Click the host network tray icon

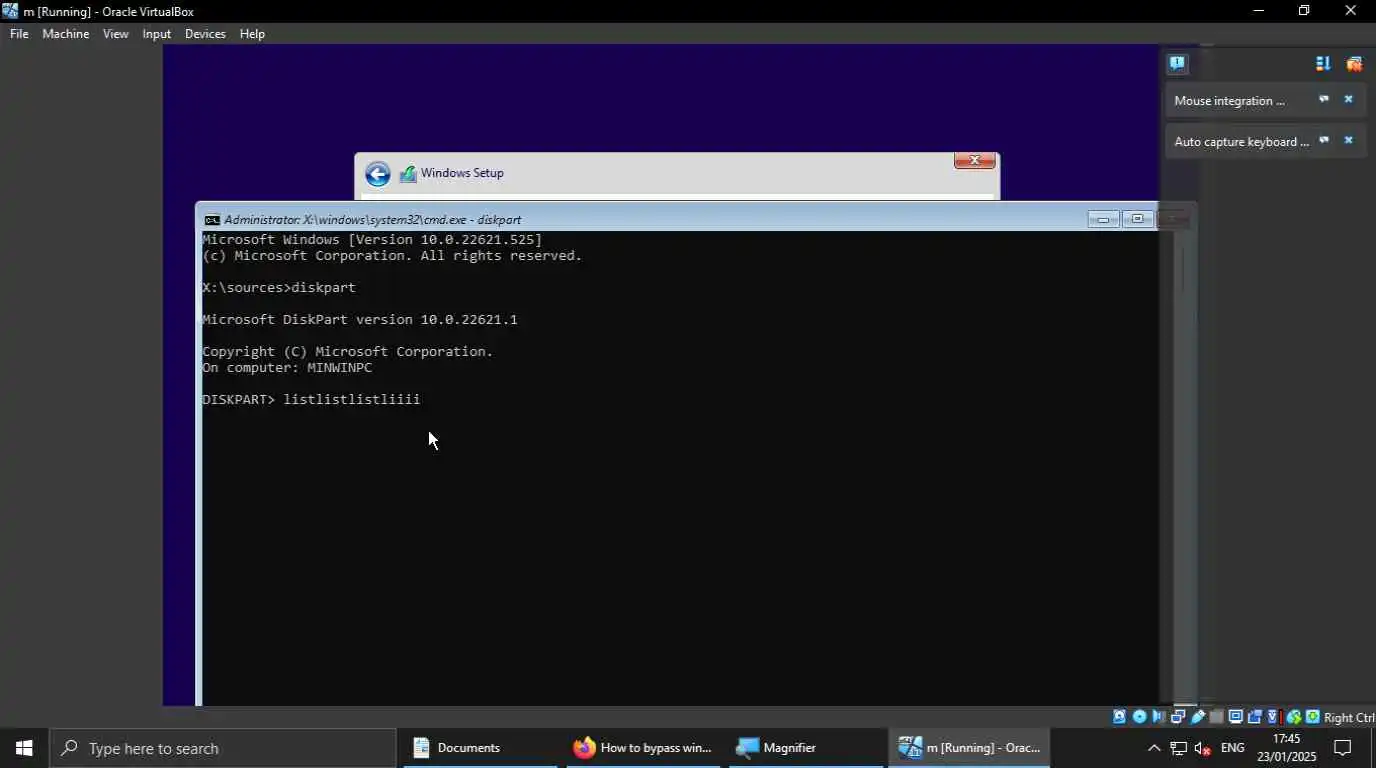[x=1179, y=748]
